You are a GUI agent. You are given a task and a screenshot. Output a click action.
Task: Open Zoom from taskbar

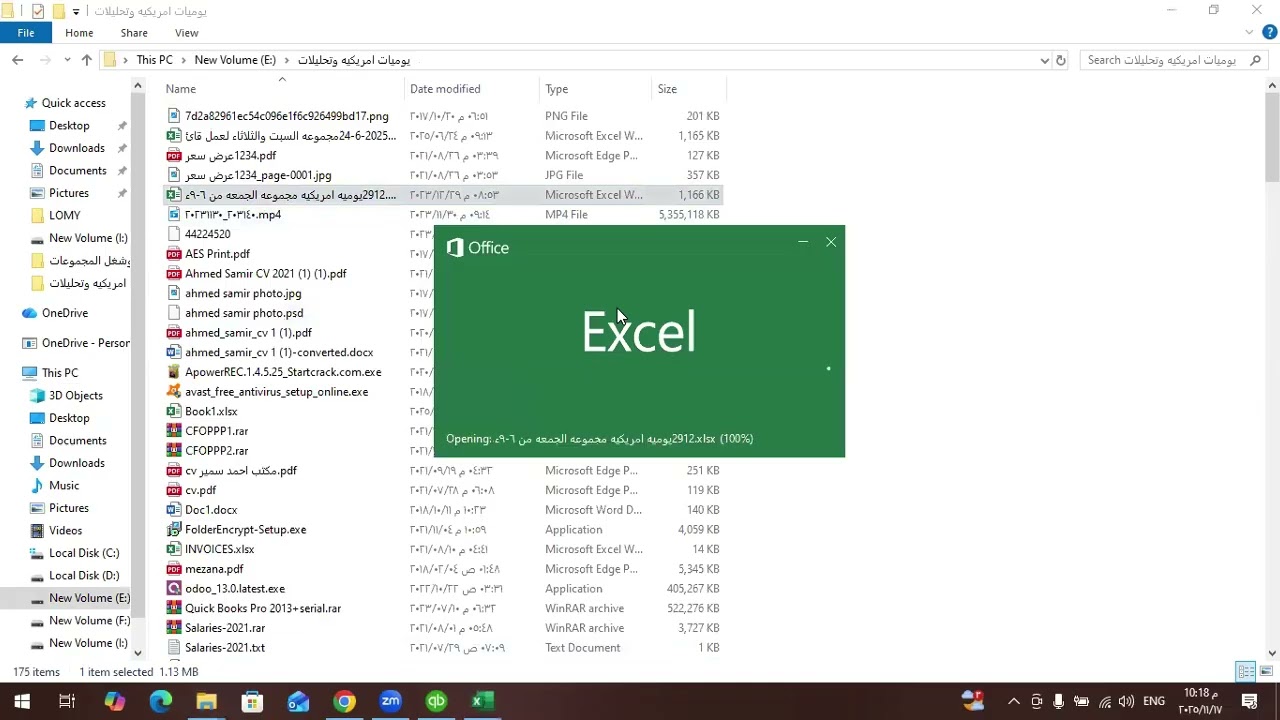coord(390,701)
